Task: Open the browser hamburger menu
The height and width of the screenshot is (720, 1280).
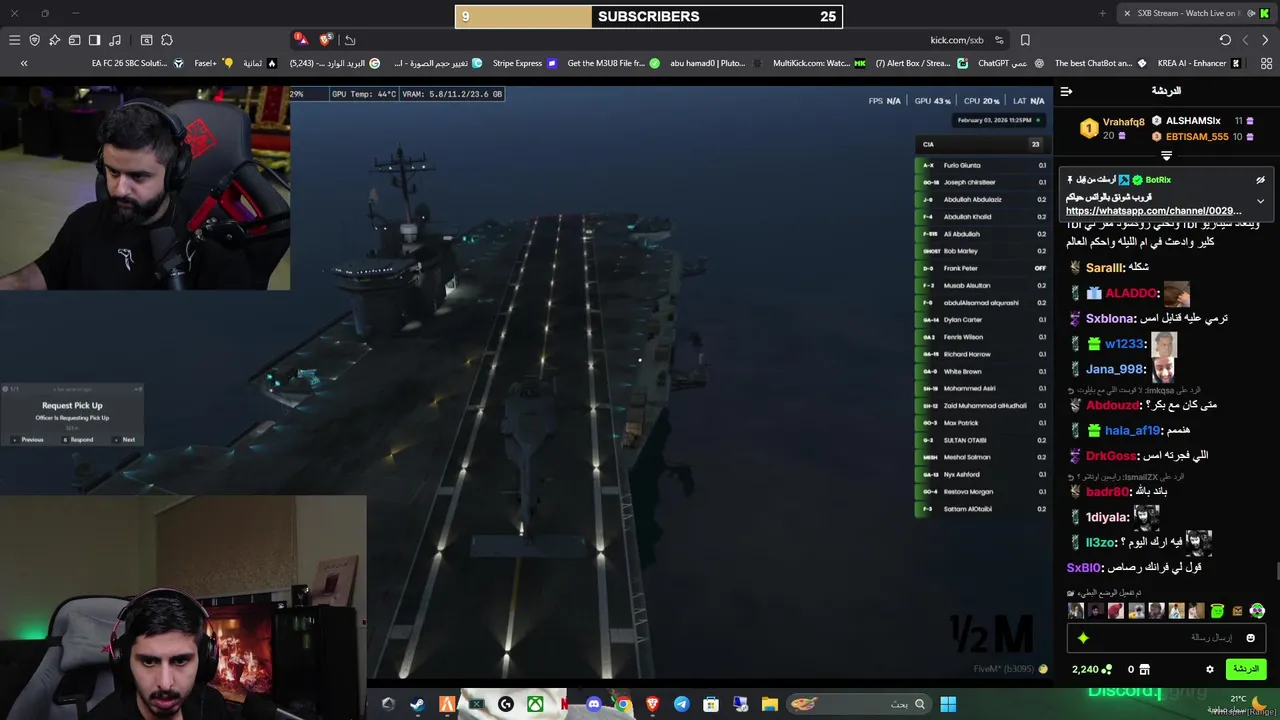Action: pos(14,40)
